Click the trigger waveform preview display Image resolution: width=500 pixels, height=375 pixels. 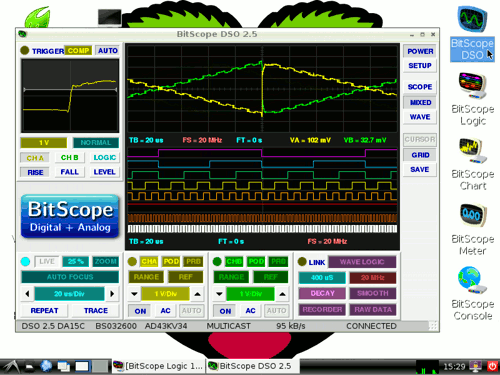(70, 96)
